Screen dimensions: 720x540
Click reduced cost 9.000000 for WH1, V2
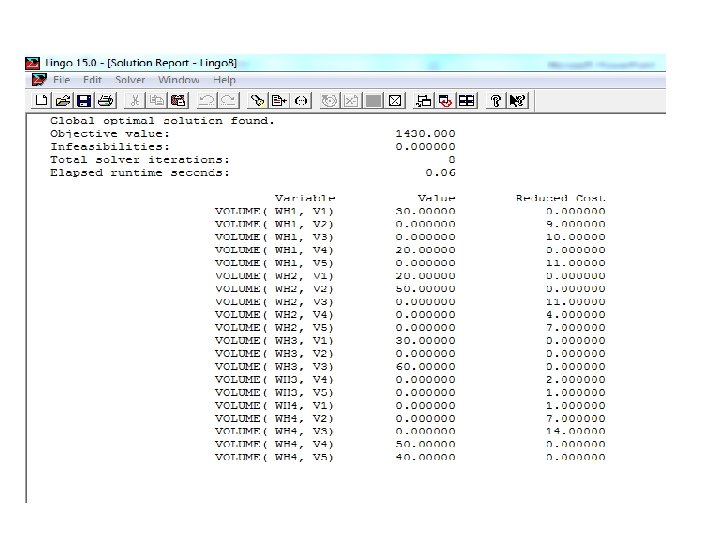coord(575,224)
